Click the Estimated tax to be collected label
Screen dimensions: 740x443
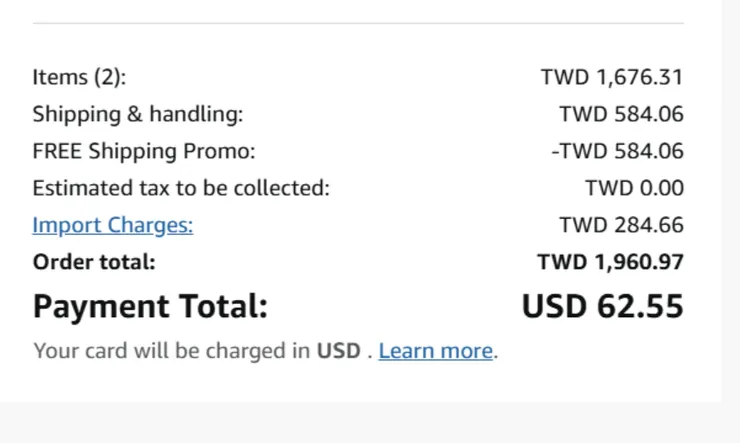[180, 188]
